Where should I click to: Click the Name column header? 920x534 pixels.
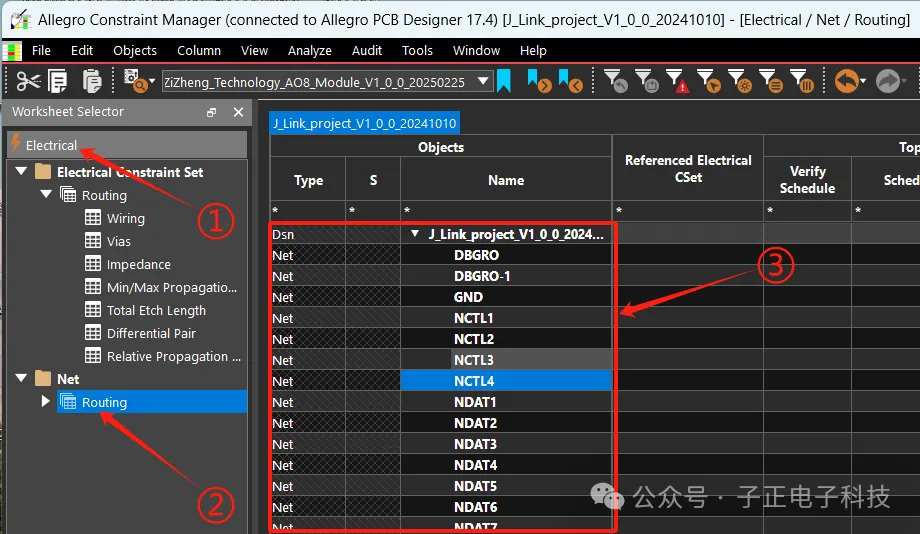pos(506,180)
